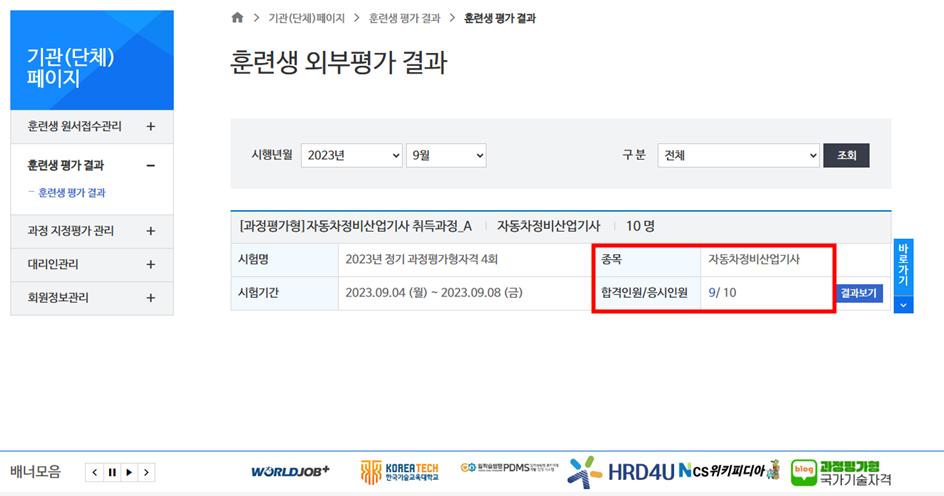Expand 훈련생 원서접수관리 plus icon
This screenshot has height=496, width=944.
151,126
